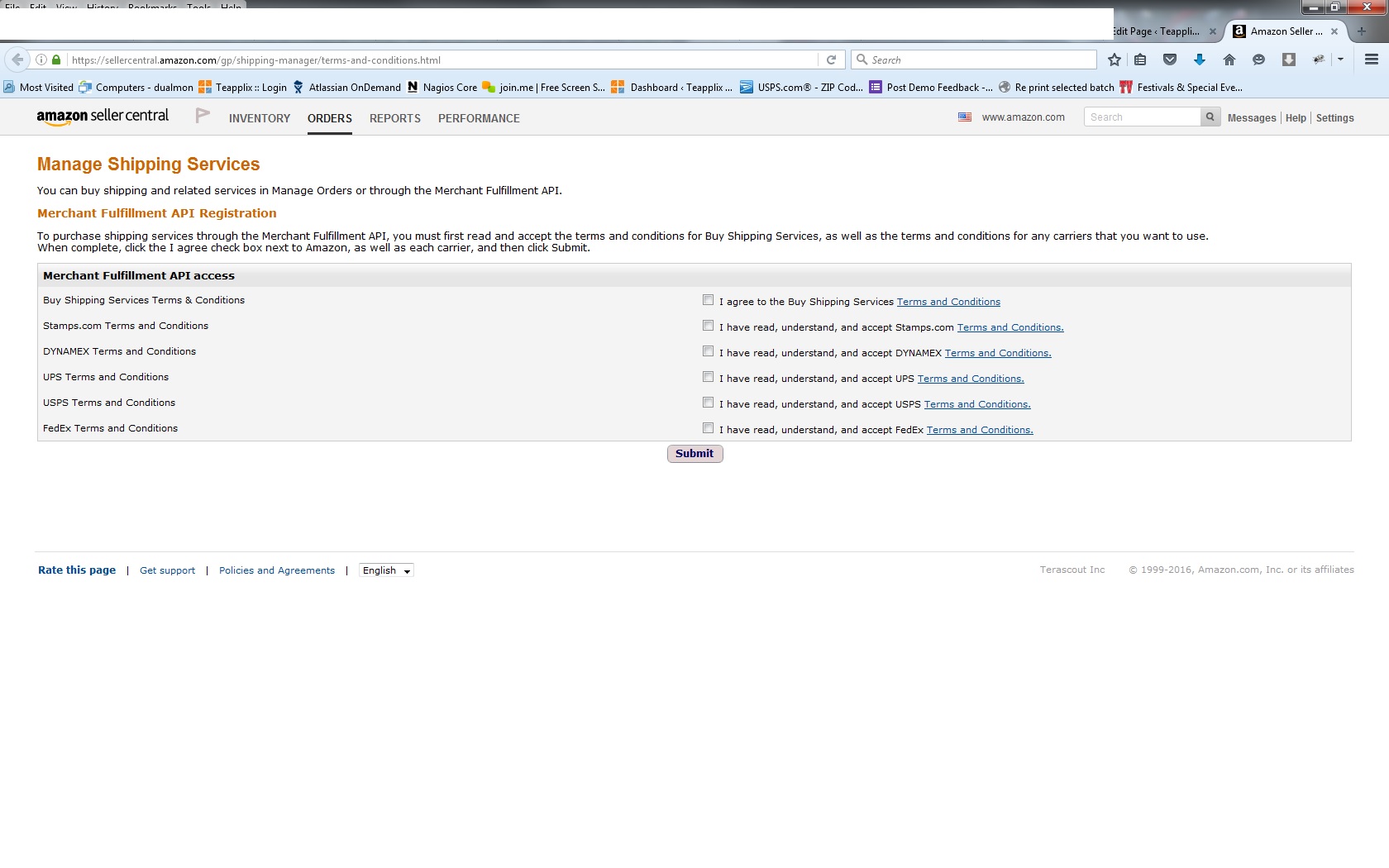Open the ORDERS menu

point(330,118)
